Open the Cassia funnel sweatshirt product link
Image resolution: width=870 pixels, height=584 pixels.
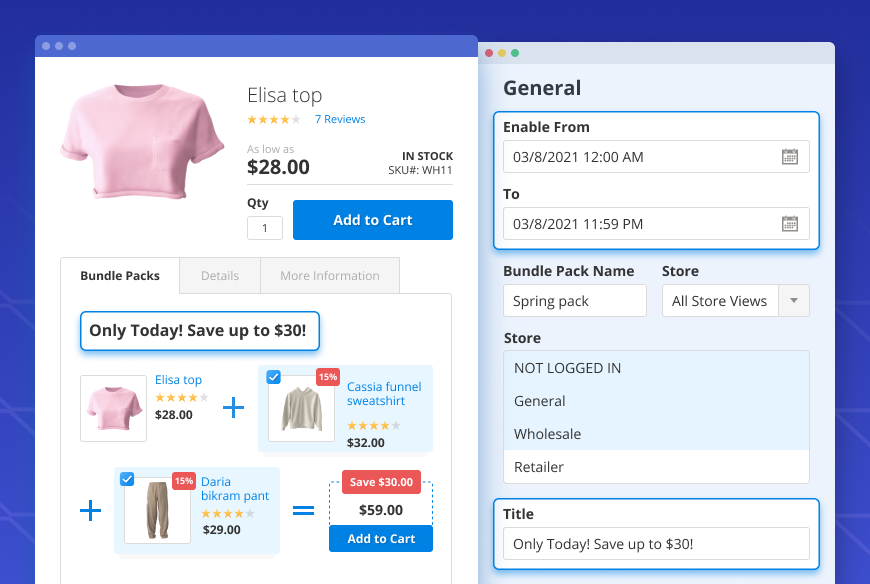pyautogui.click(x=384, y=393)
